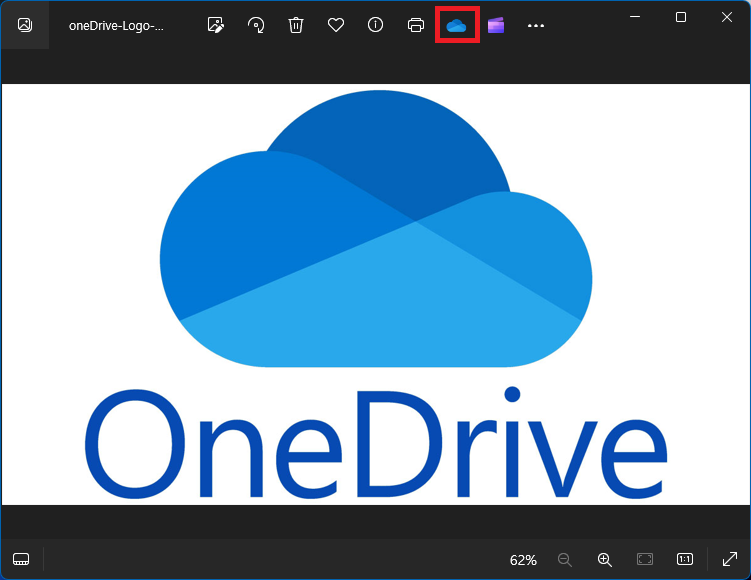This screenshot has width=751, height=580.
Task: Zoom in with the plus magnifier
Action: [x=604, y=559]
